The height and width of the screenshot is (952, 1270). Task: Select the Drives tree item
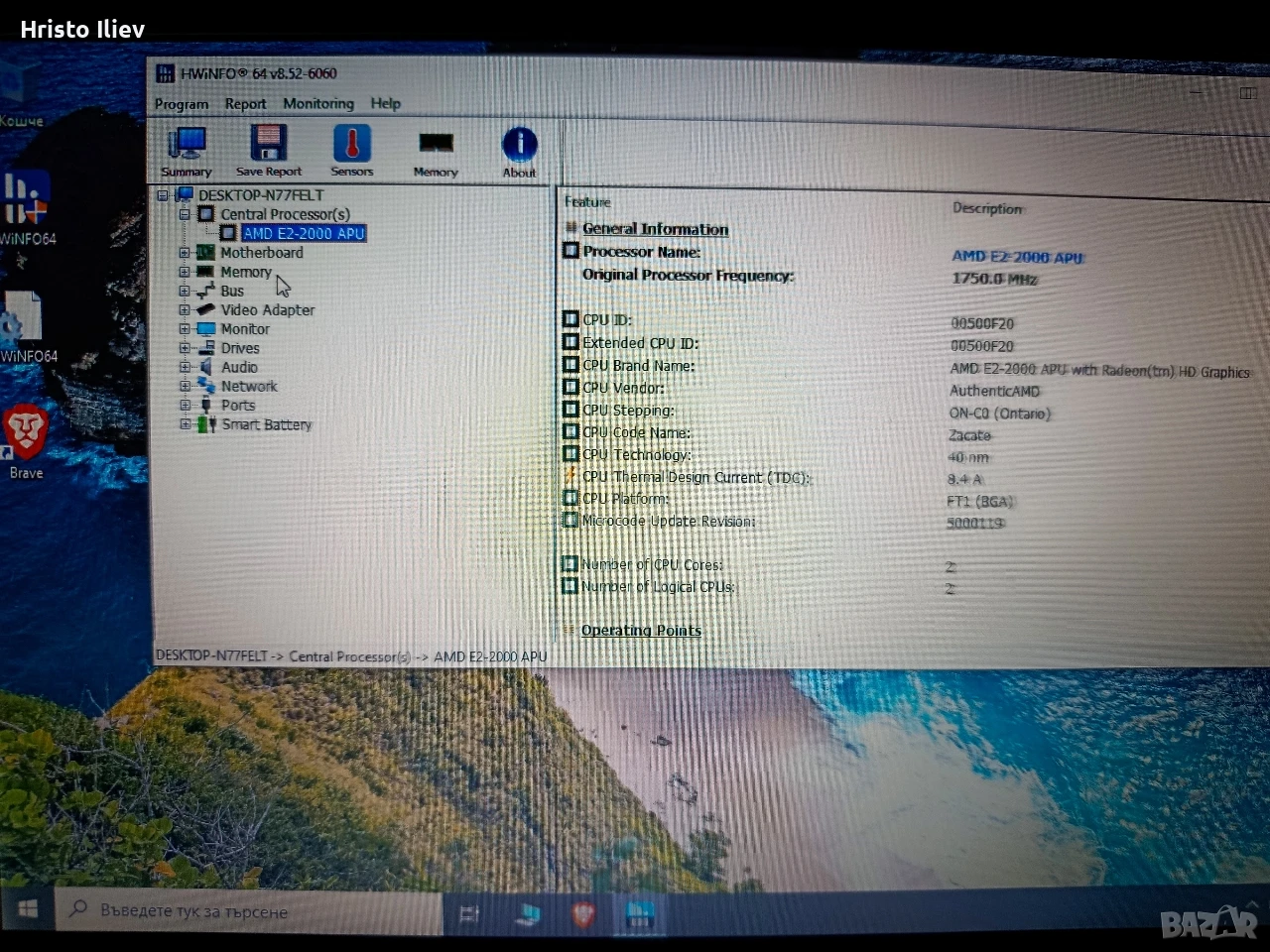point(240,348)
